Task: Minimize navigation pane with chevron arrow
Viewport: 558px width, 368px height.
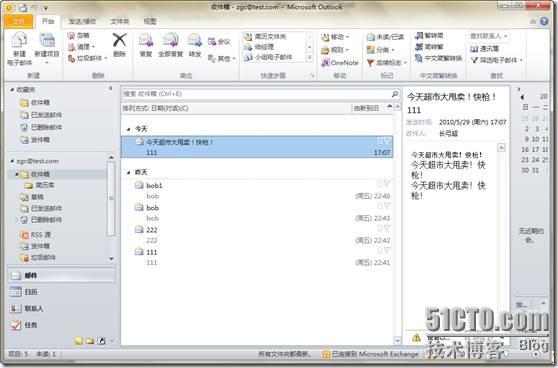Action: click(110, 88)
